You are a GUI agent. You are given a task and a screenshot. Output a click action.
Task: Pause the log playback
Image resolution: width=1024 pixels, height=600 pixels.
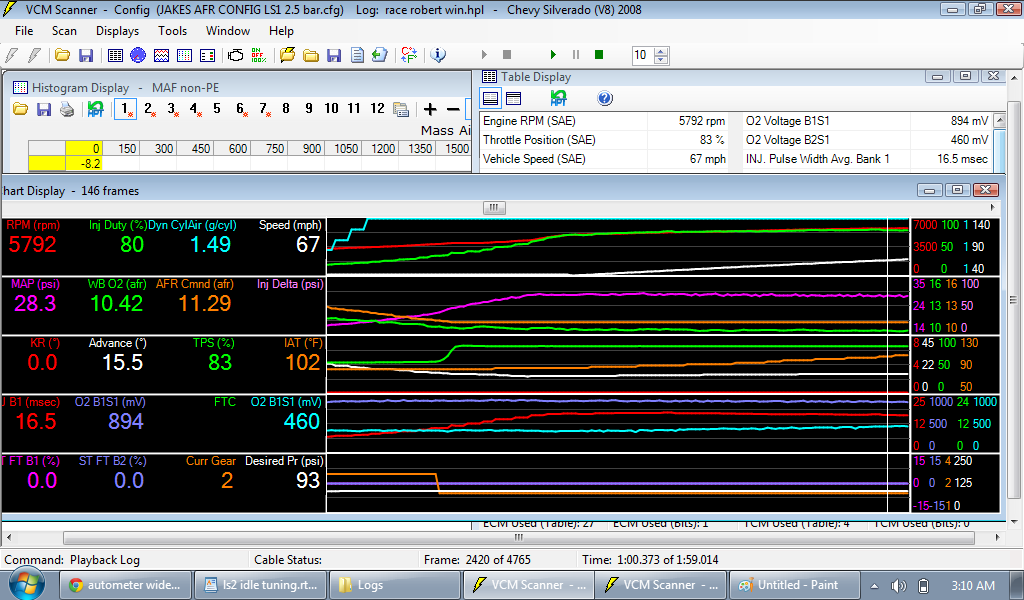click(576, 55)
